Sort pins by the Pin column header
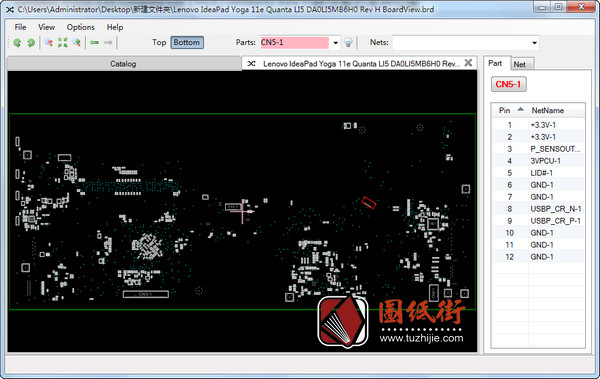The height and width of the screenshot is (379, 600). click(x=510, y=110)
